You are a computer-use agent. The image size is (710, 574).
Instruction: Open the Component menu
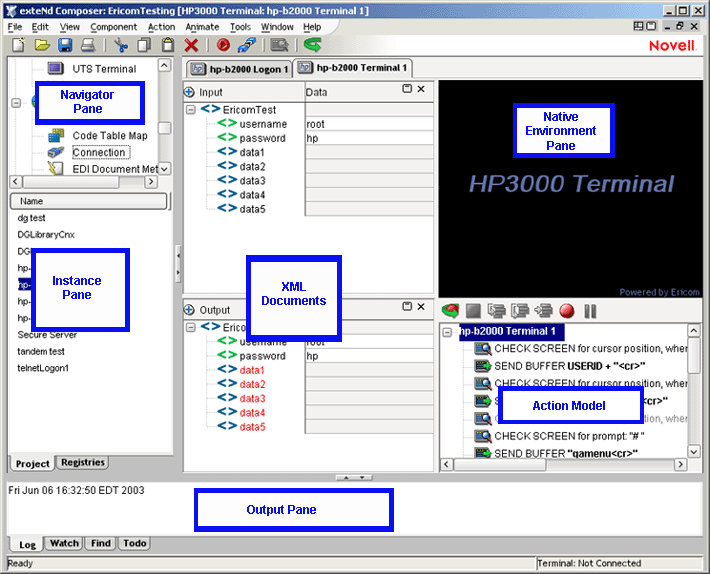click(113, 27)
